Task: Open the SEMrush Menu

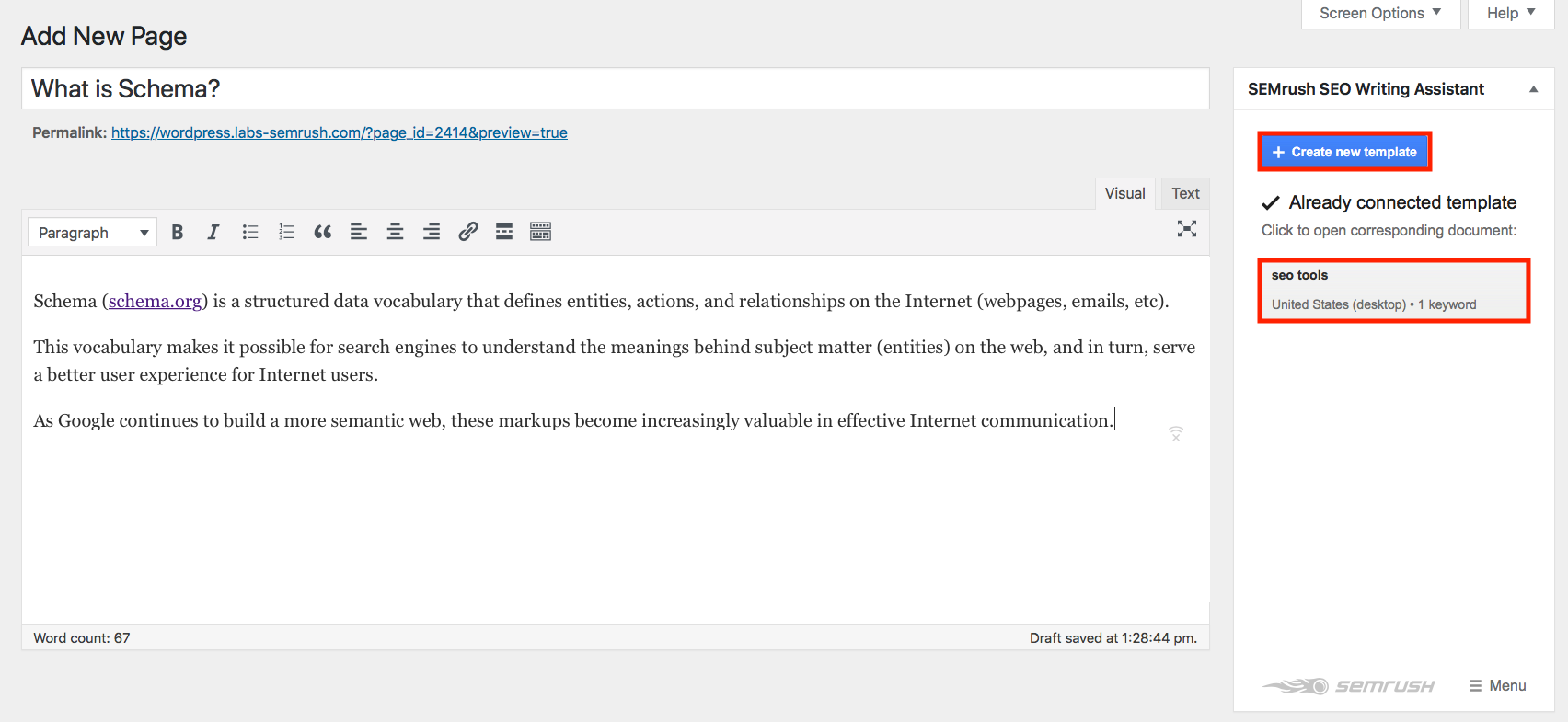Action: point(1497,686)
